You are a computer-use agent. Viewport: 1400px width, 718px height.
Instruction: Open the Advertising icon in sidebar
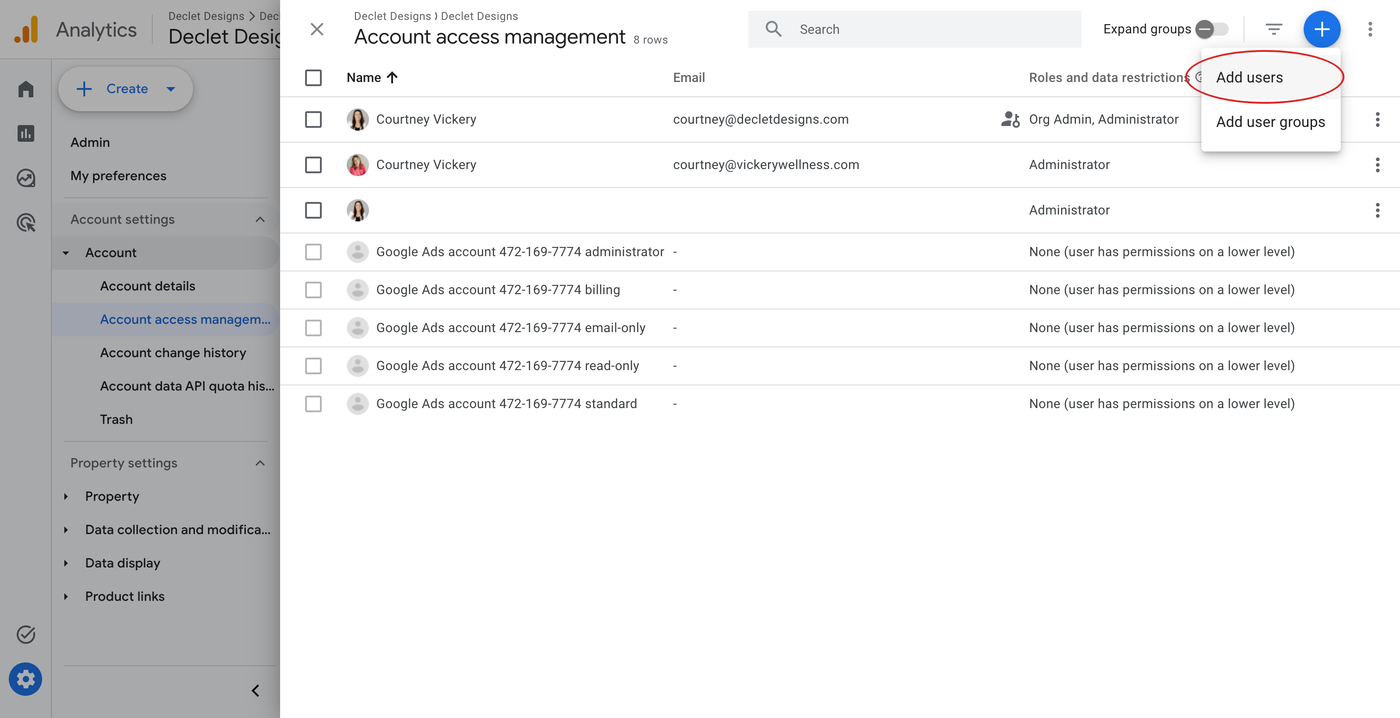pyautogui.click(x=26, y=223)
